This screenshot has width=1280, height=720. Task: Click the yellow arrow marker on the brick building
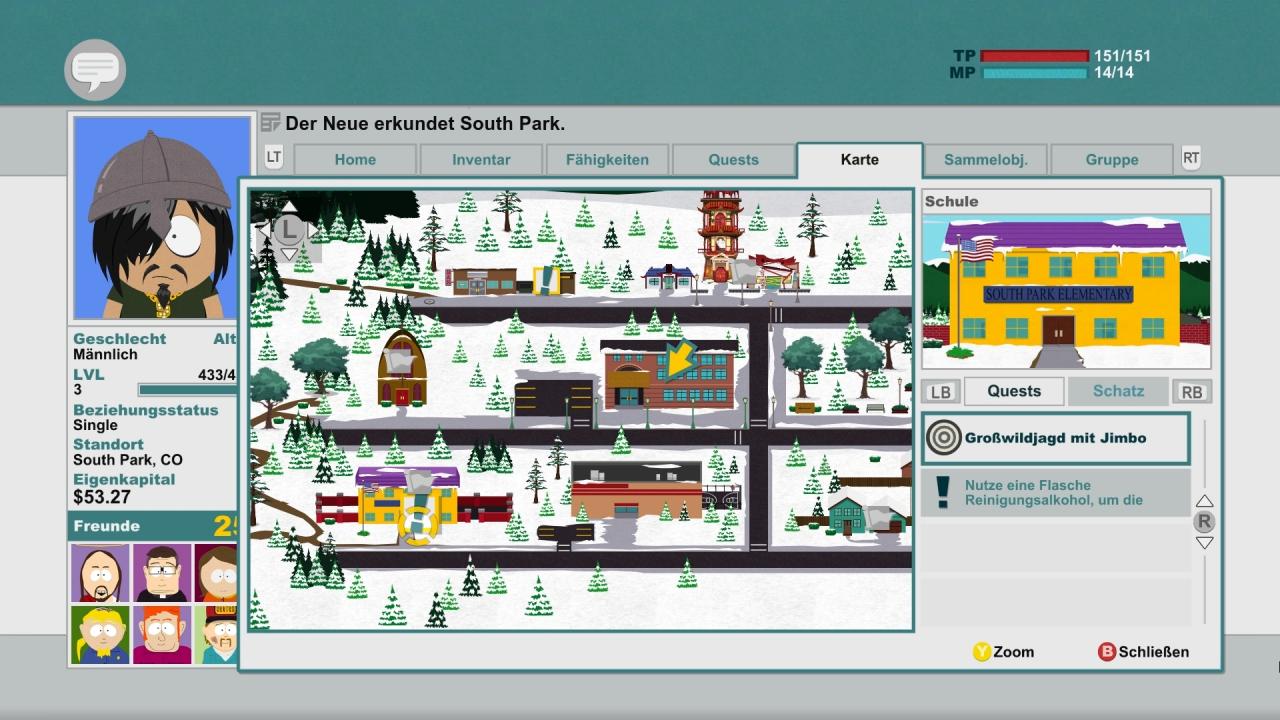pyautogui.click(x=679, y=359)
